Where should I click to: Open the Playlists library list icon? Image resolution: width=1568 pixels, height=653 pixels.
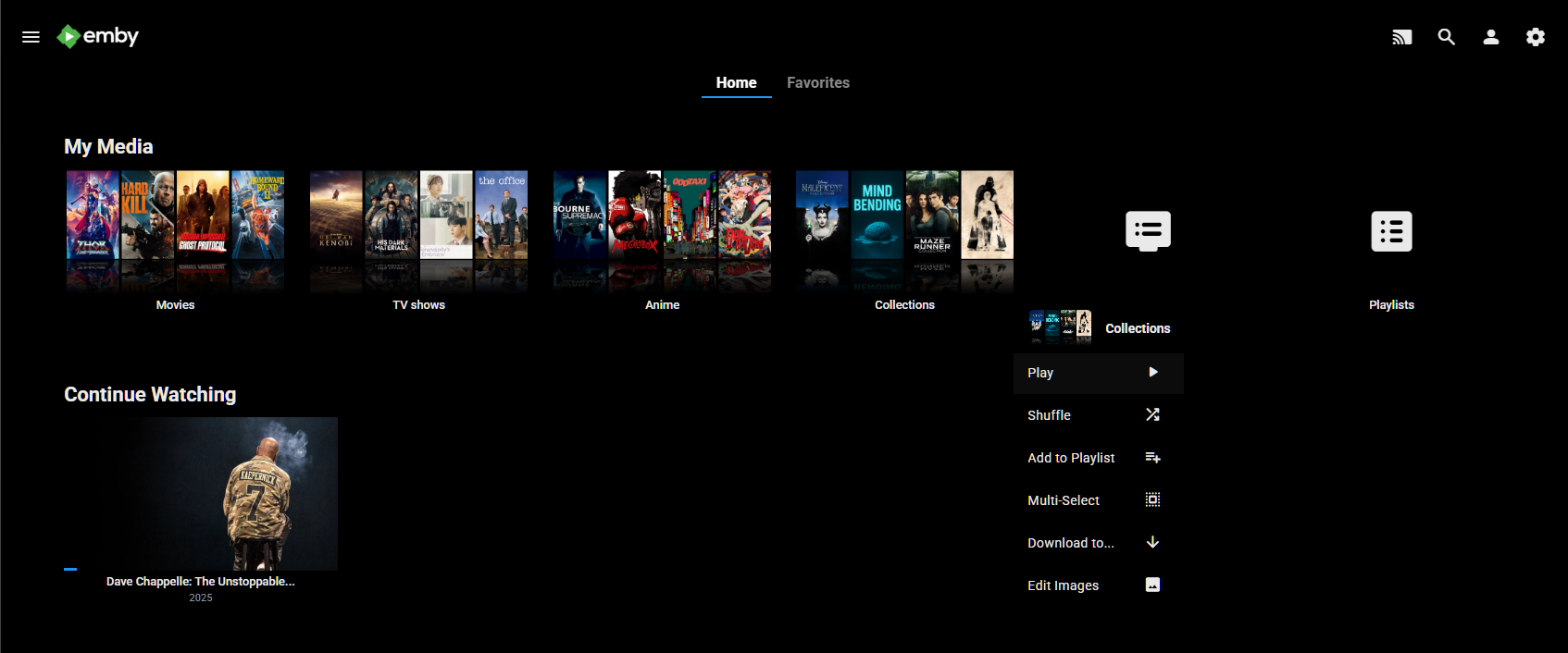pyautogui.click(x=1391, y=231)
